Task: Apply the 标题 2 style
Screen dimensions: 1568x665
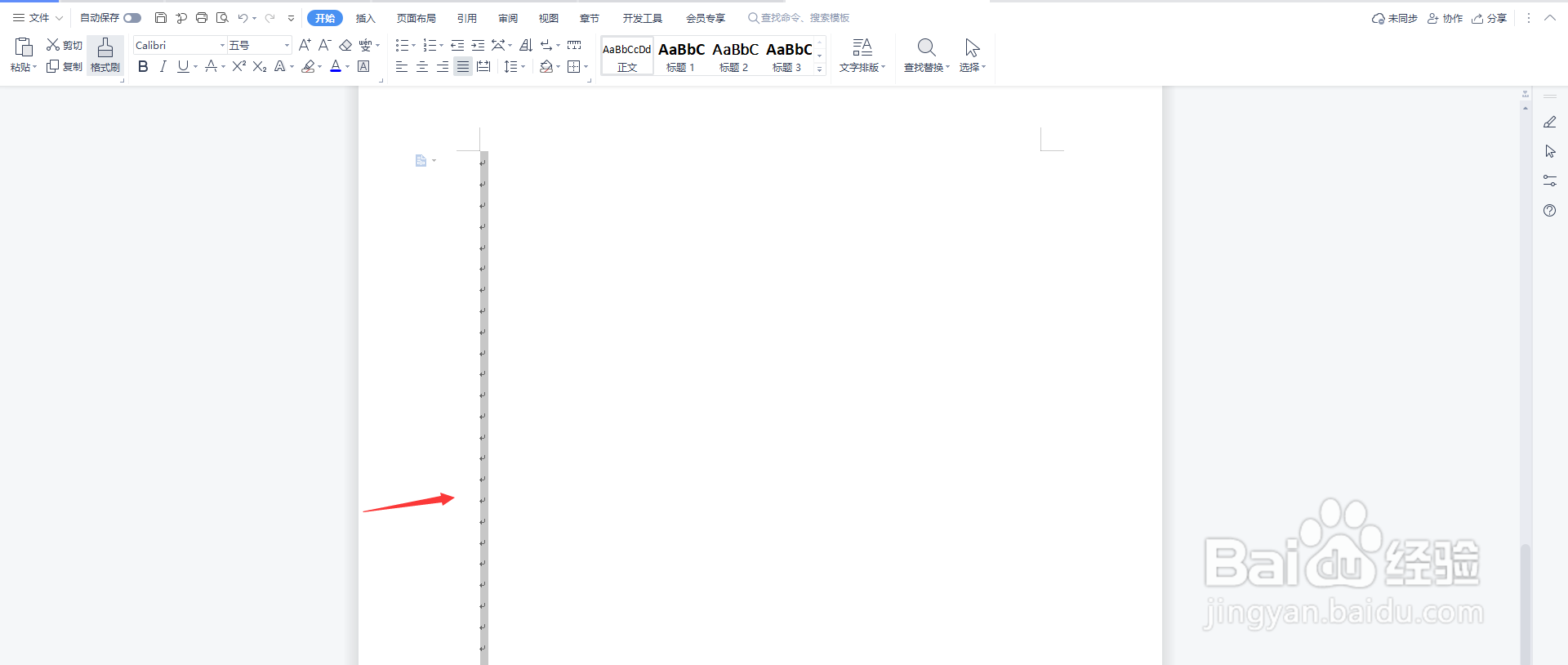Action: (x=735, y=56)
